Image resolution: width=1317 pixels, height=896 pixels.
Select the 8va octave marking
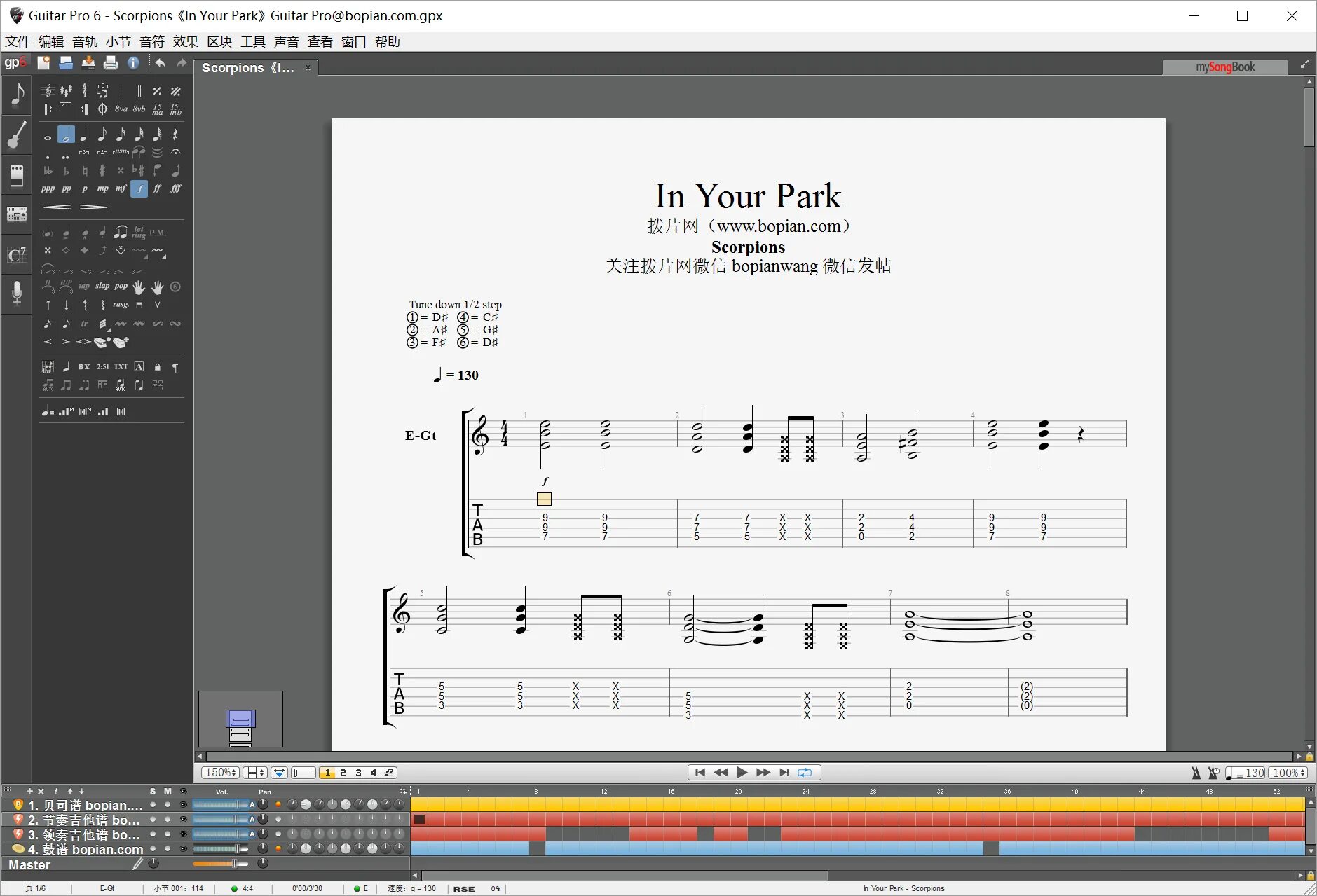121,109
